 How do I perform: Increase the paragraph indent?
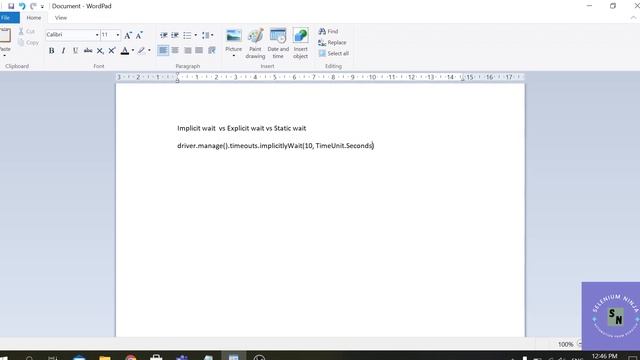click(175, 35)
